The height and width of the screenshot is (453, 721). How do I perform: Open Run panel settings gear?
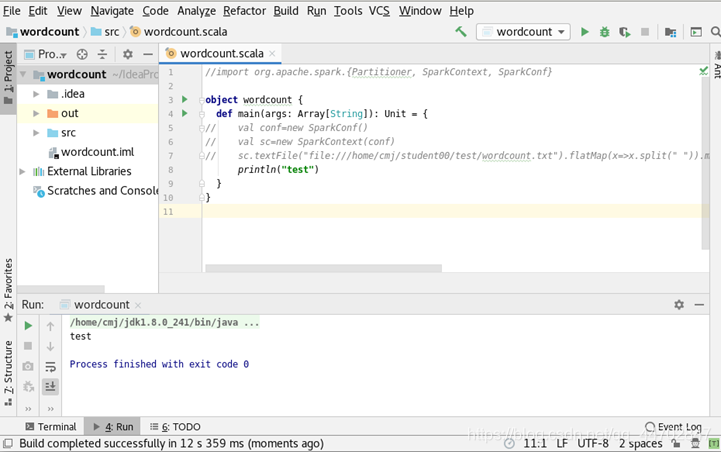point(679,304)
